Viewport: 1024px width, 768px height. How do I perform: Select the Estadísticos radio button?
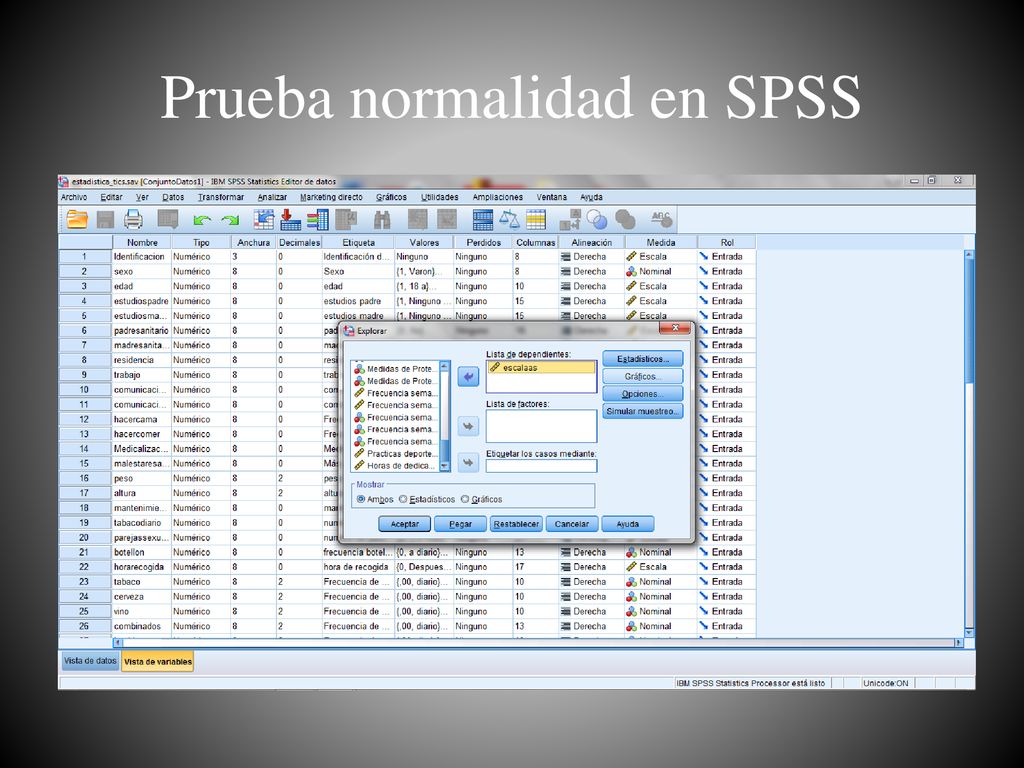(403, 499)
